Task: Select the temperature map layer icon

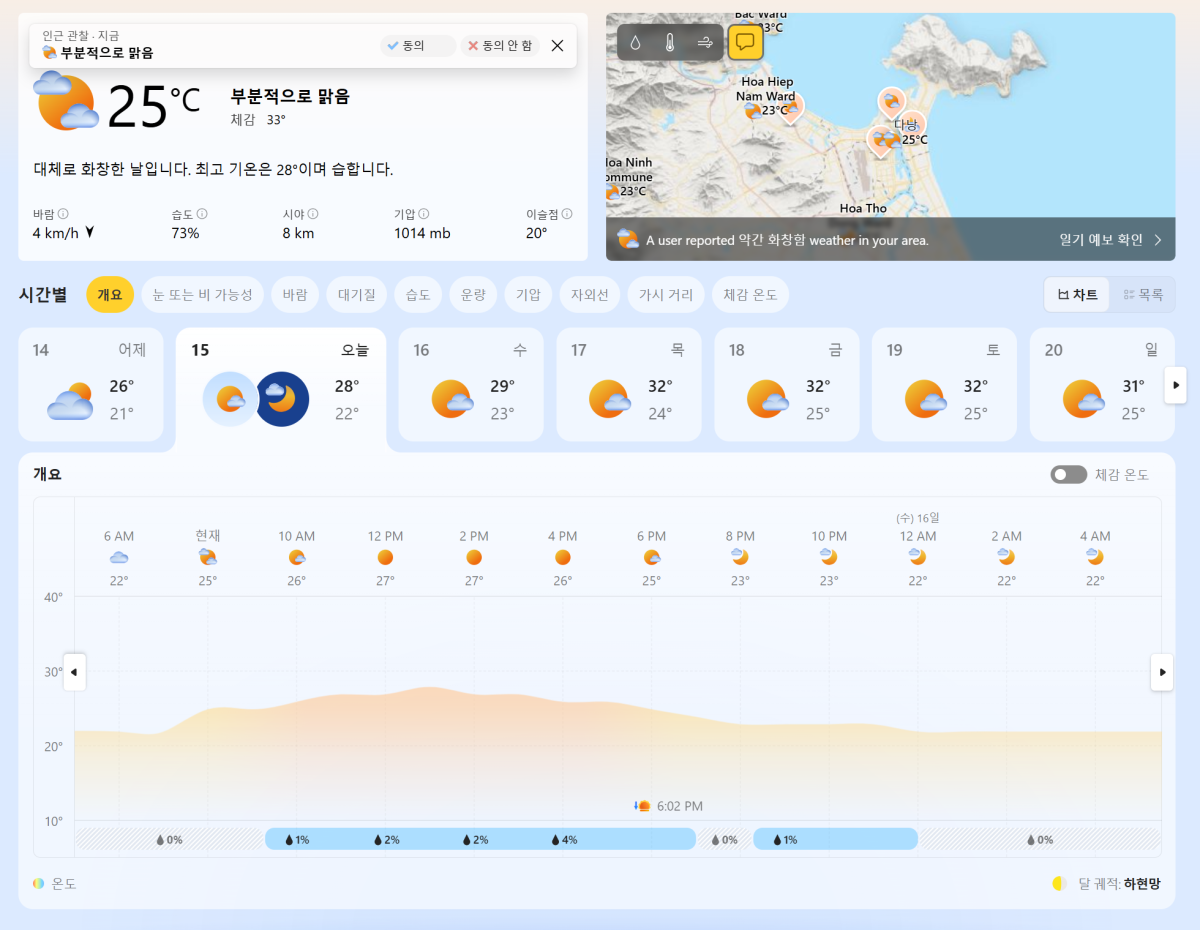Action: [x=671, y=43]
